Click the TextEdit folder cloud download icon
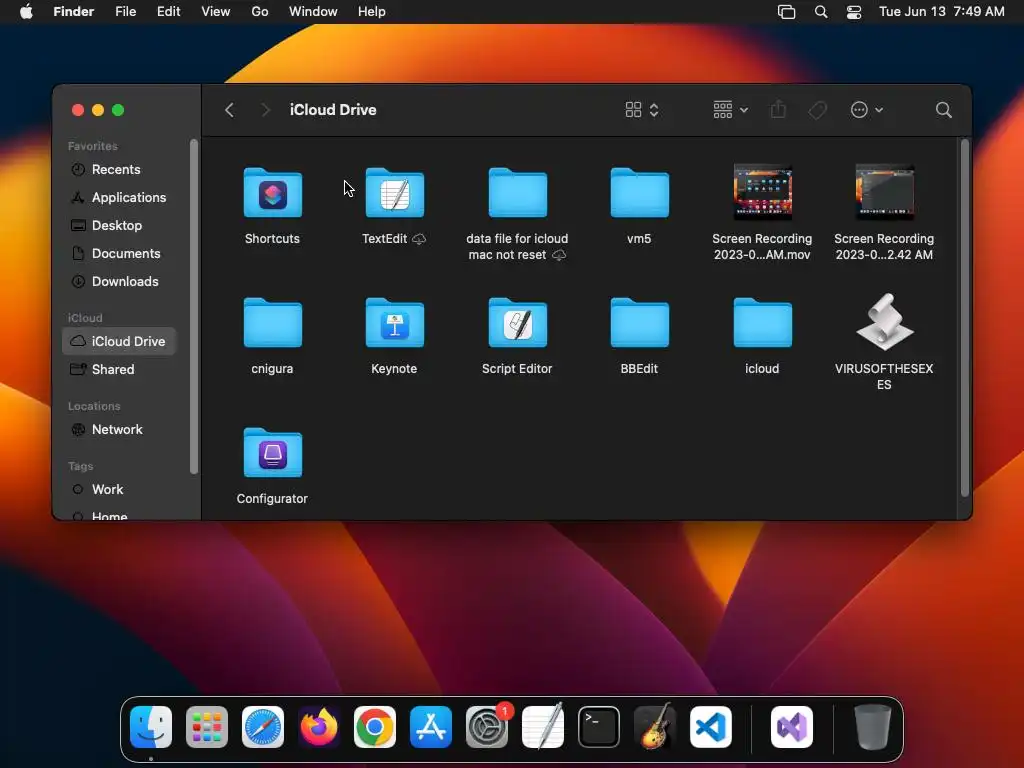This screenshot has height=768, width=1024. 419,239
